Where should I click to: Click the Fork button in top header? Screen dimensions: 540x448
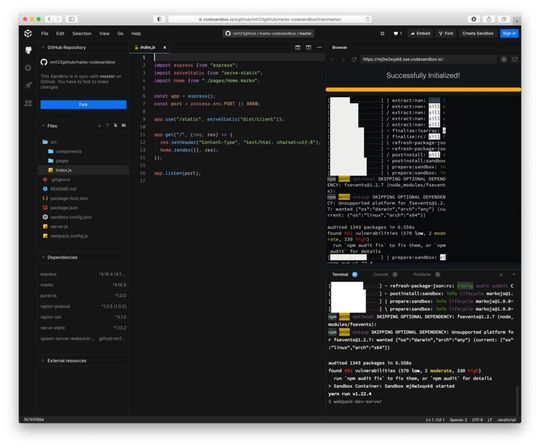pyautogui.click(x=446, y=33)
